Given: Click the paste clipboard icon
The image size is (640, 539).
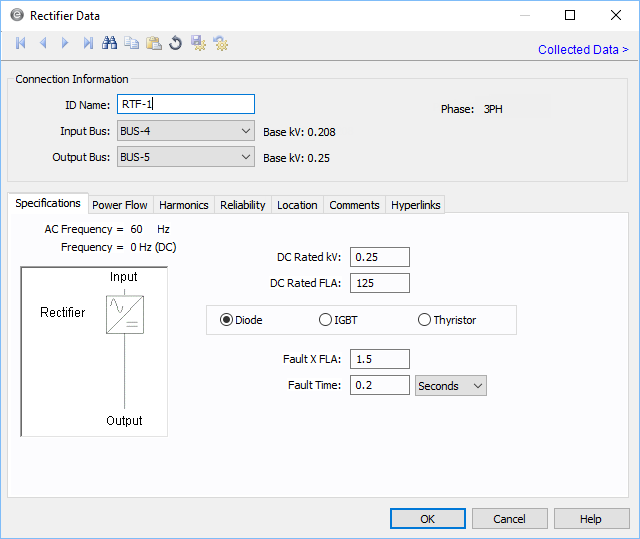Looking at the screenshot, I should (x=154, y=43).
